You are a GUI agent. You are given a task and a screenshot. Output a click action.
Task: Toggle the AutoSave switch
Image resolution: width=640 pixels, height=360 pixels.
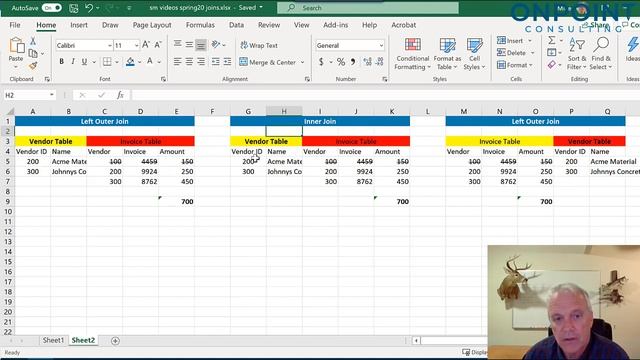pyautogui.click(x=51, y=8)
